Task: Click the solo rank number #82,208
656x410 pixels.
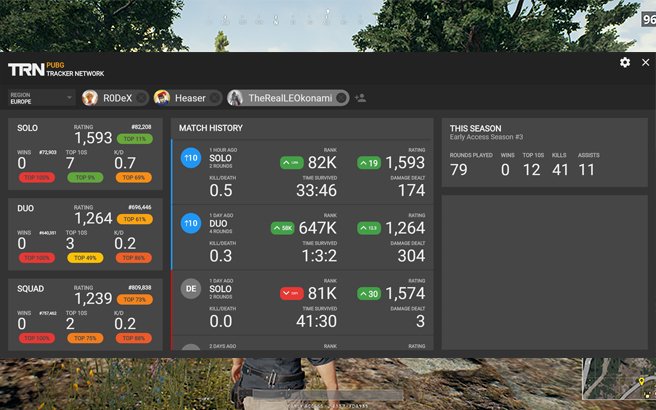Action: [141, 127]
